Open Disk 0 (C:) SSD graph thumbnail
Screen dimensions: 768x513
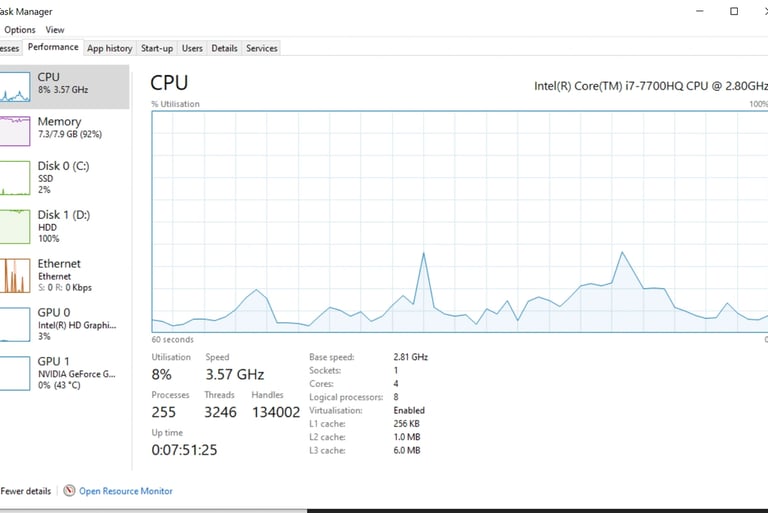pyautogui.click(x=15, y=178)
